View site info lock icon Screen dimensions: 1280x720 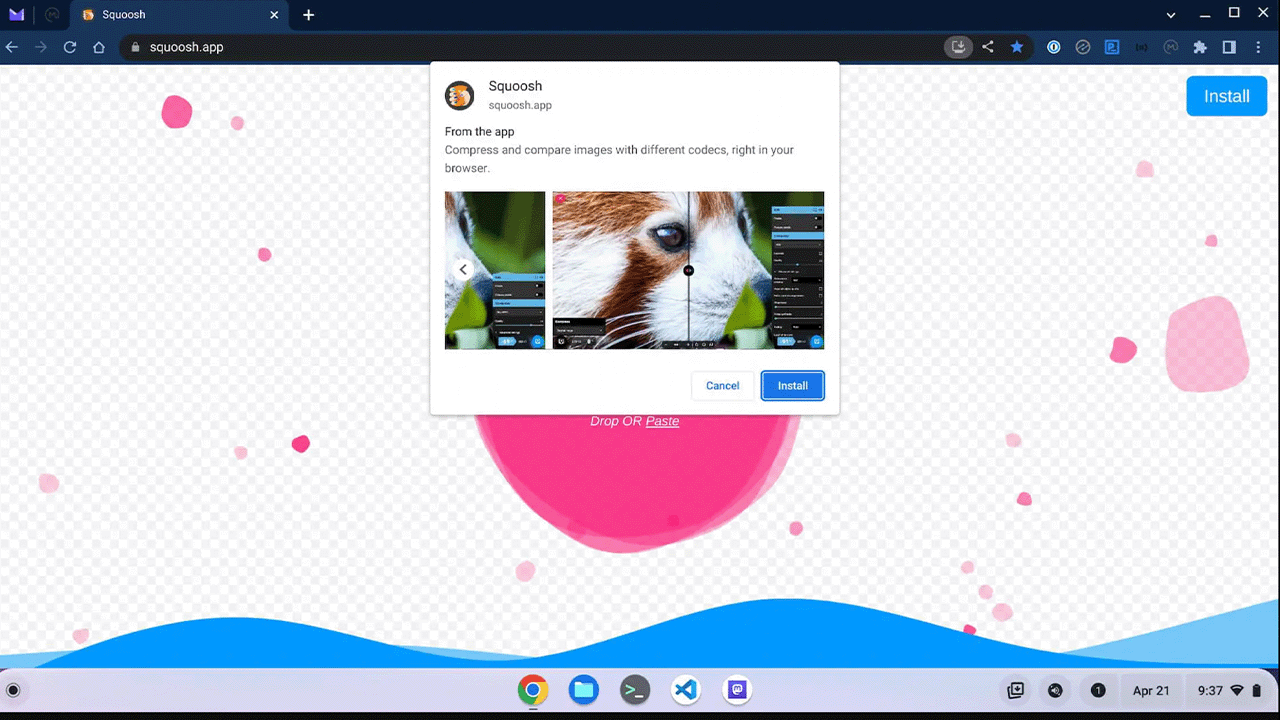pos(136,47)
